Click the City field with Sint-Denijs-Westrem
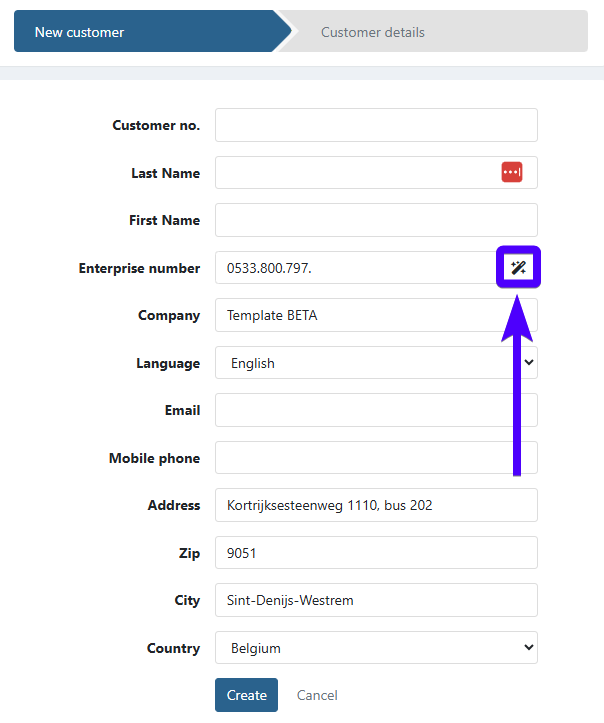Screen dimensions: 604x723 [376, 600]
